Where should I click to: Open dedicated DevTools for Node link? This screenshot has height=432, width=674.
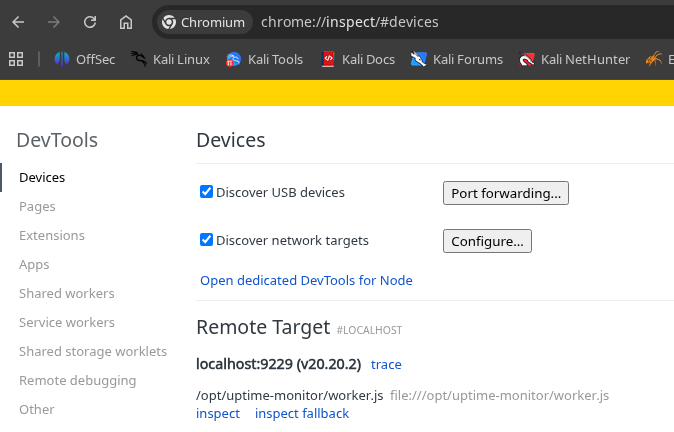tap(306, 280)
